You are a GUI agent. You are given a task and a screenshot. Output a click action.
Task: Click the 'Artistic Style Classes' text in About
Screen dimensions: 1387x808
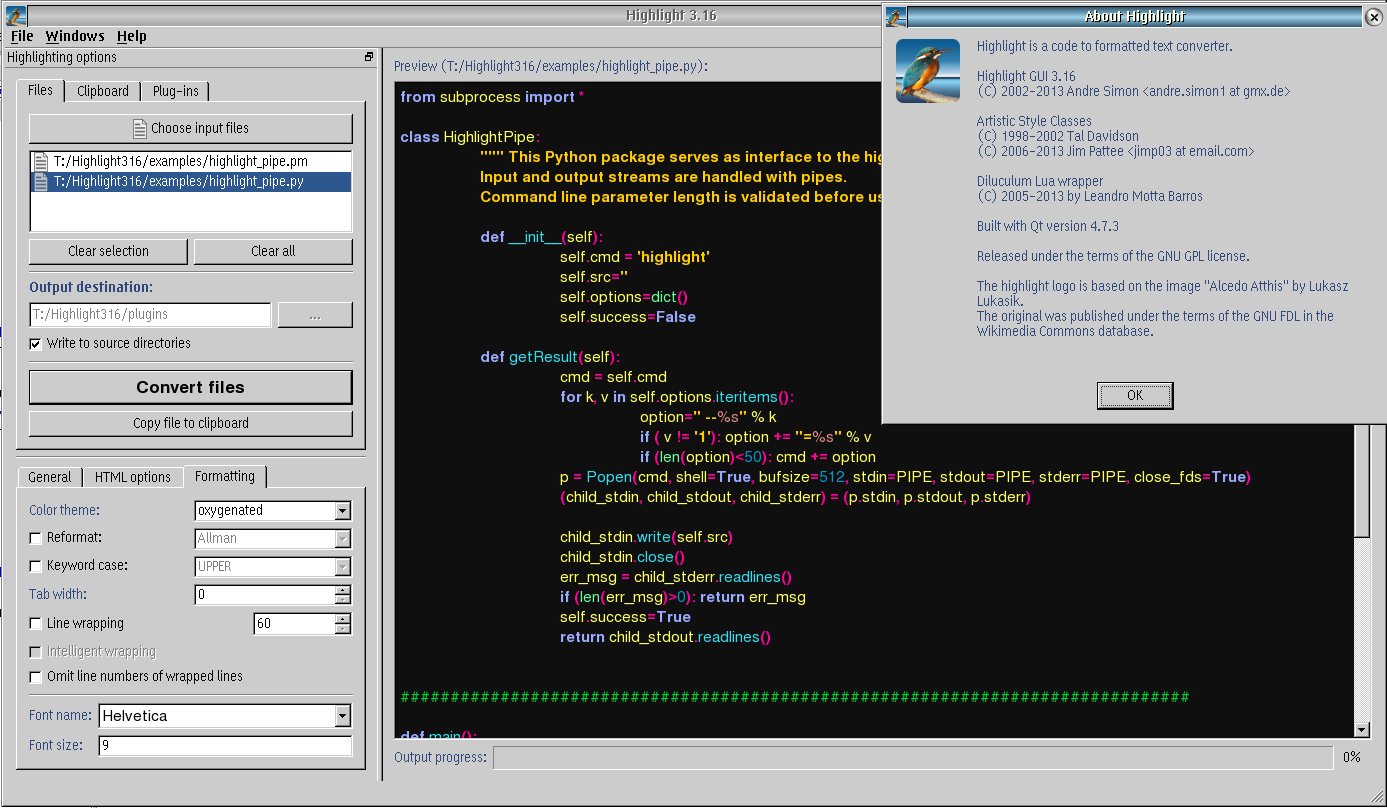click(1034, 121)
